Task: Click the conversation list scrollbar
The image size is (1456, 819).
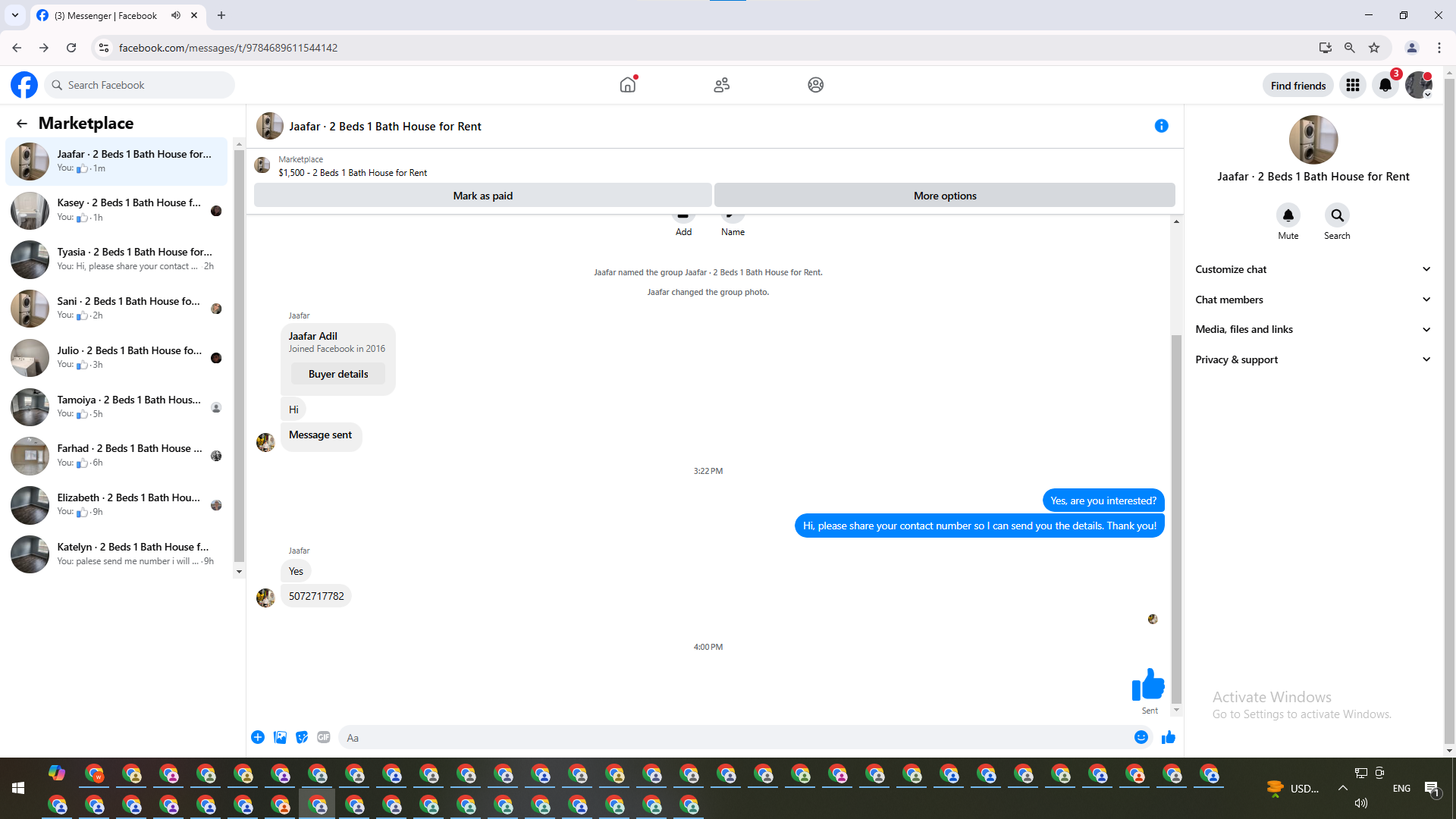Action: tap(239, 356)
